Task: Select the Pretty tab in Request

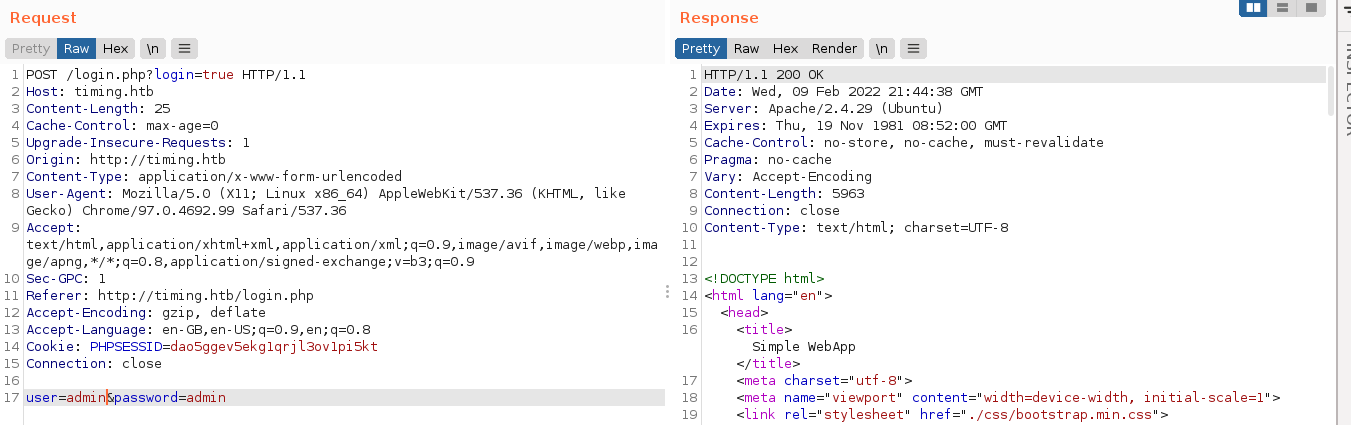Action: pos(31,48)
